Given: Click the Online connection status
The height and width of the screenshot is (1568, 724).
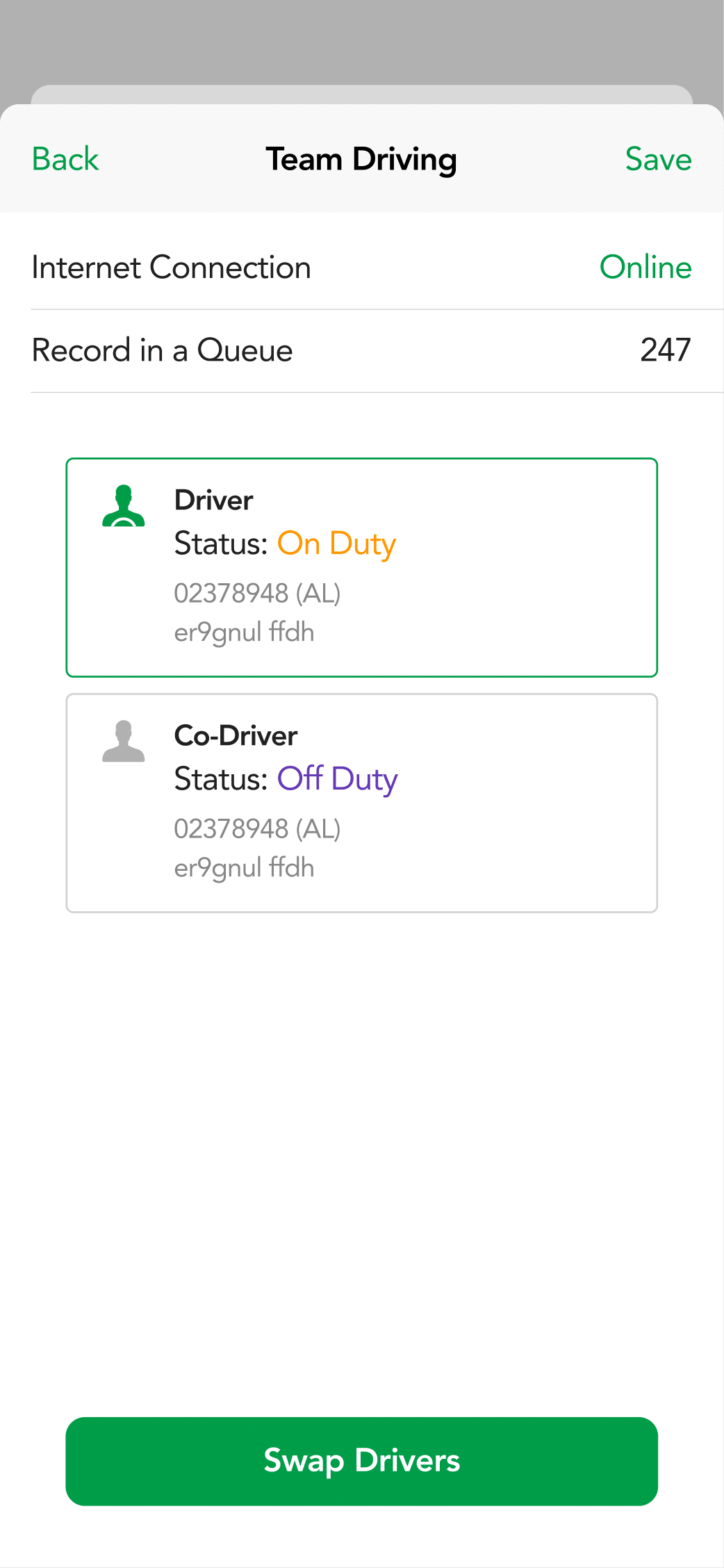Looking at the screenshot, I should point(645,268).
